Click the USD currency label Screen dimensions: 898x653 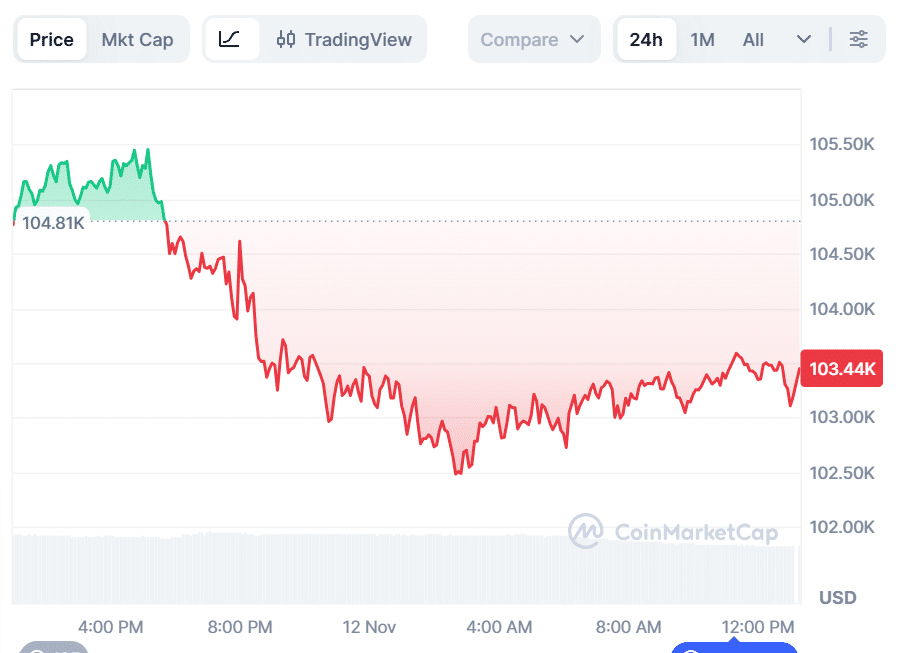[836, 597]
